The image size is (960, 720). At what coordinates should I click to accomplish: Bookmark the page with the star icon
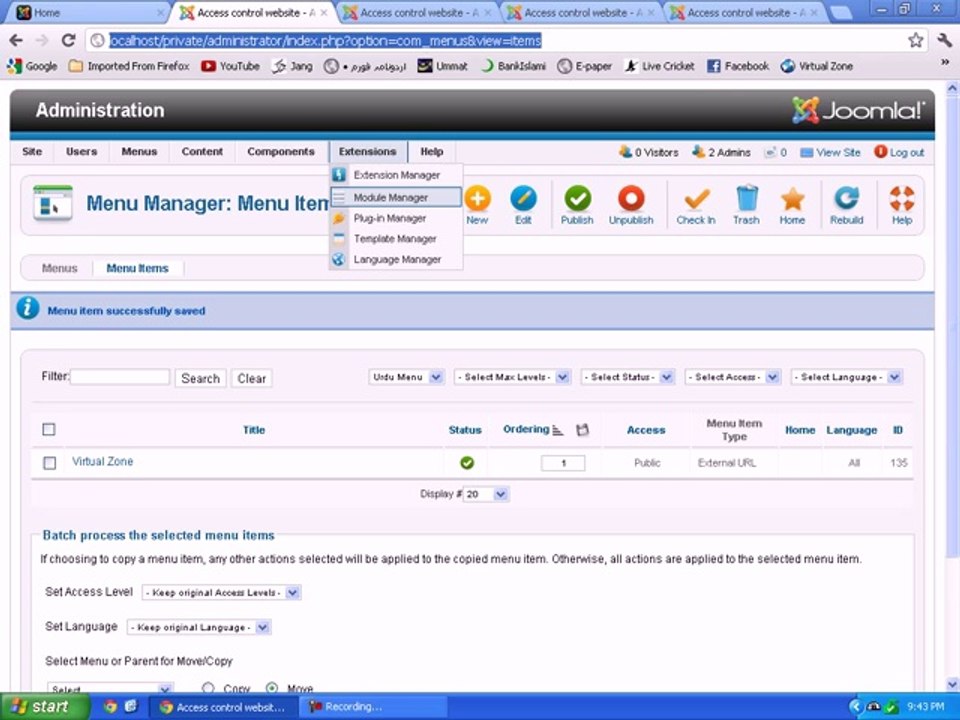coord(915,40)
